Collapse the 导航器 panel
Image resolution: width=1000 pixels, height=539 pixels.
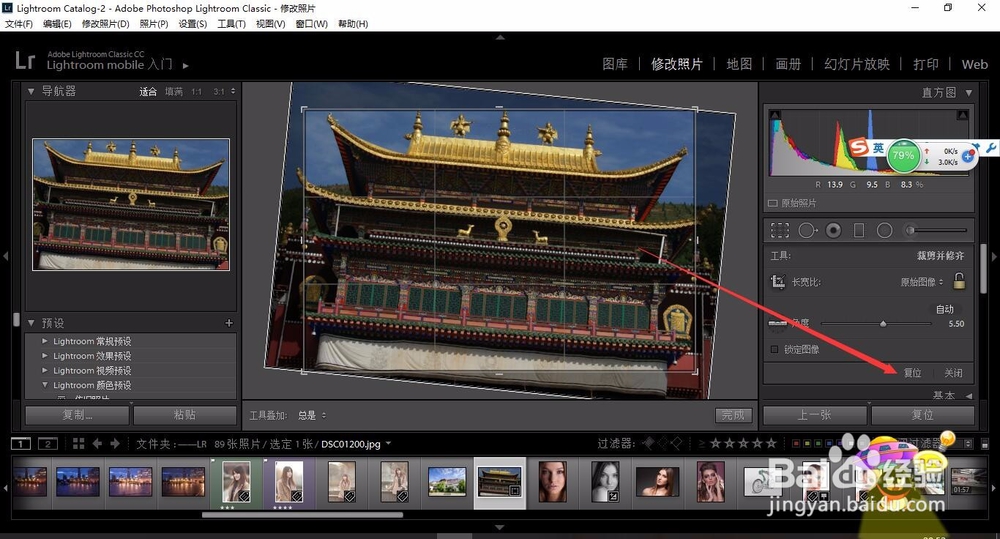31,91
